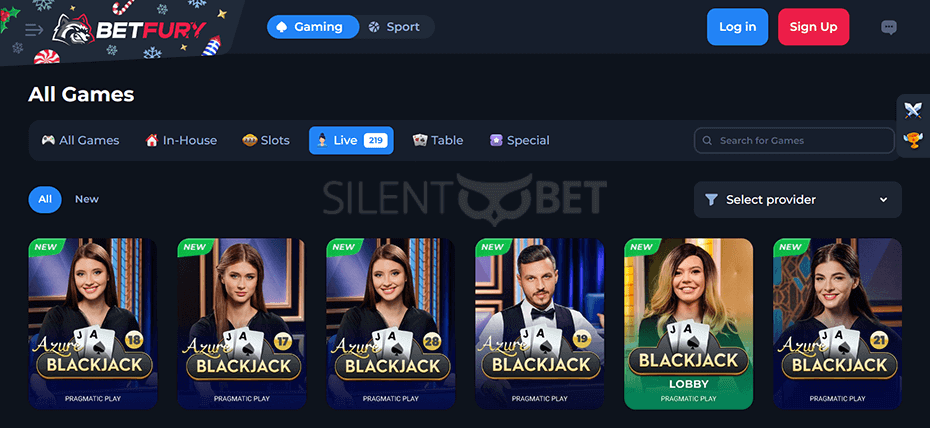Show only New games filter
This screenshot has width=930, height=428.
[87, 199]
